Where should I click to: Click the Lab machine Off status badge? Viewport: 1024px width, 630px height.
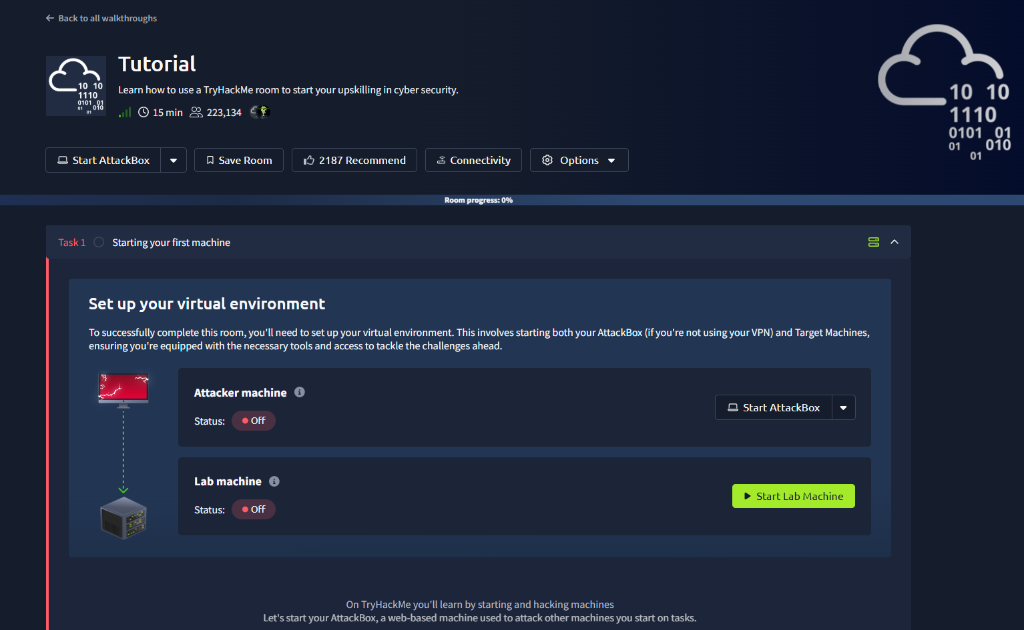[253, 509]
